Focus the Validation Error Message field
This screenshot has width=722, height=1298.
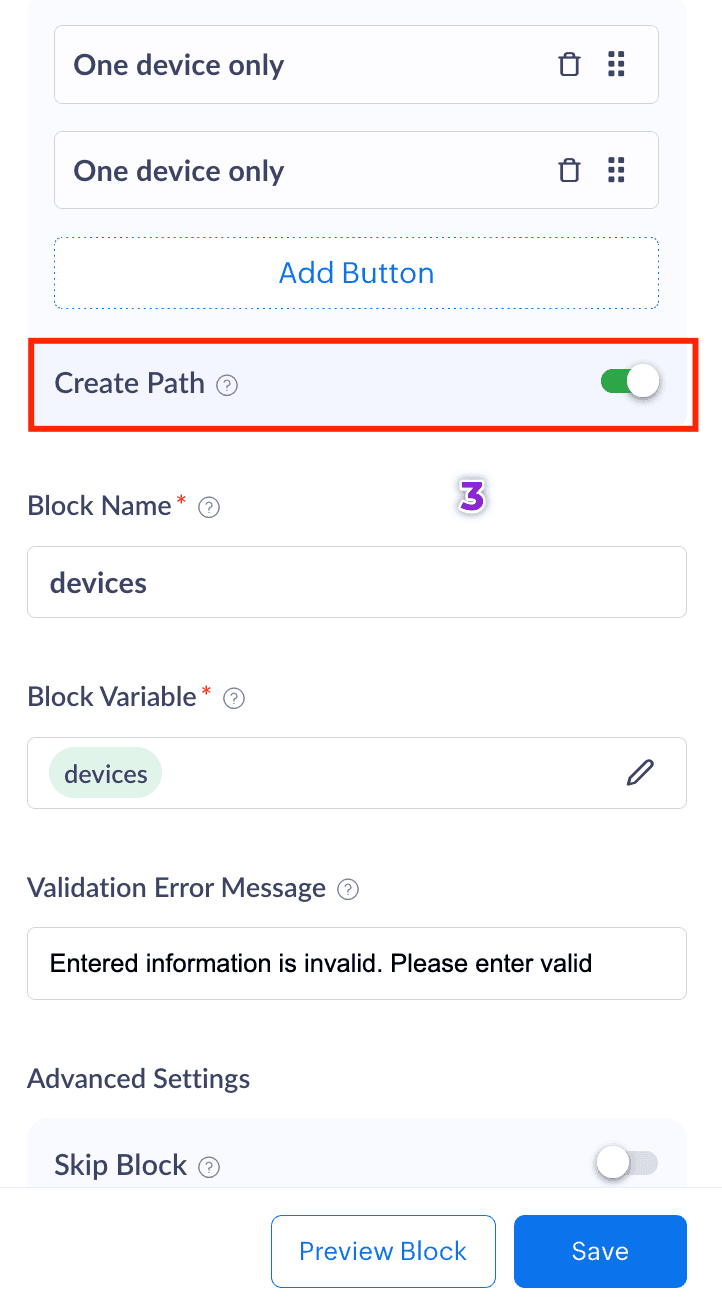coord(356,963)
